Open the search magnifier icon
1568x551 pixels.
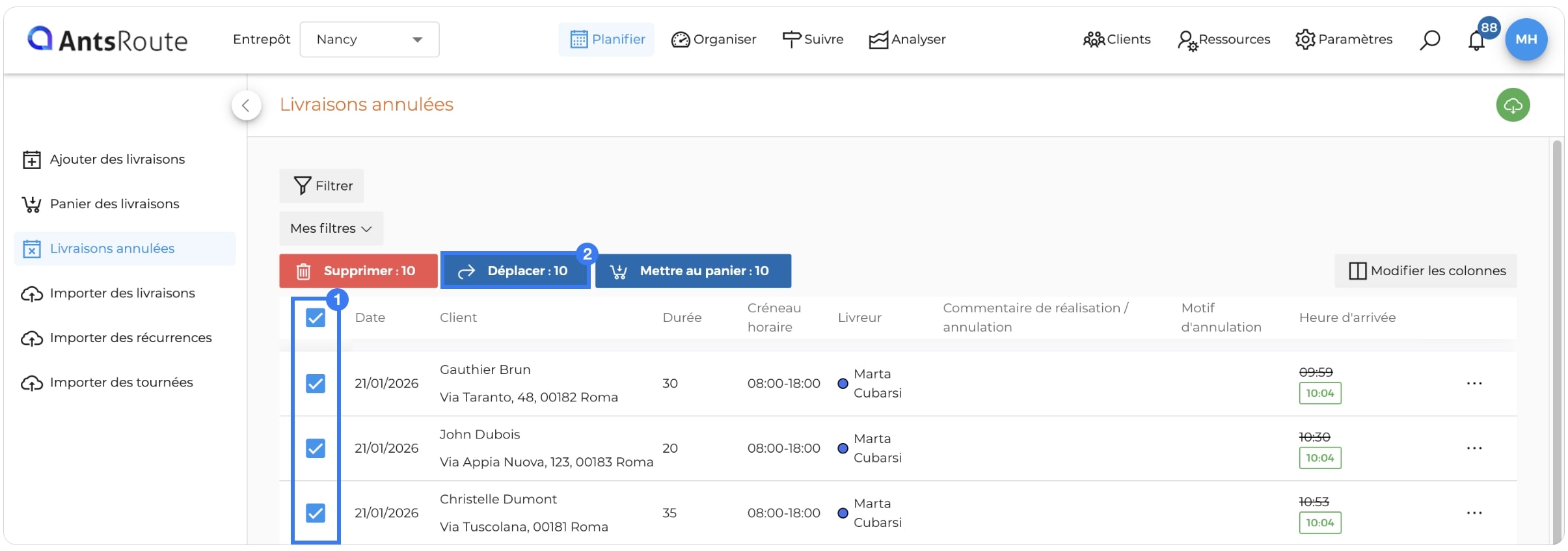coord(1429,40)
